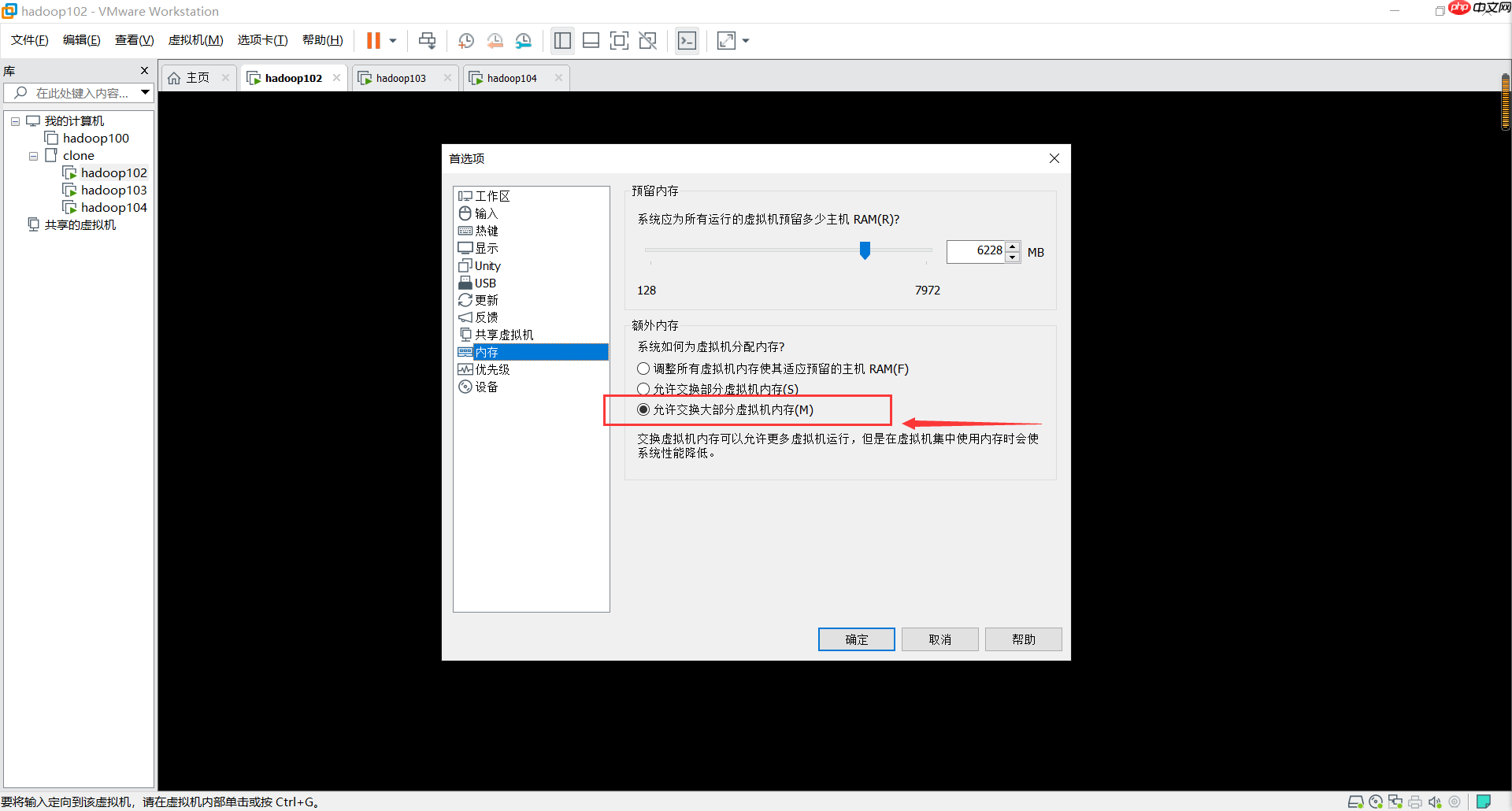
Task: Select 允许交换部分虚拟机内存(S)
Action: [x=643, y=389]
